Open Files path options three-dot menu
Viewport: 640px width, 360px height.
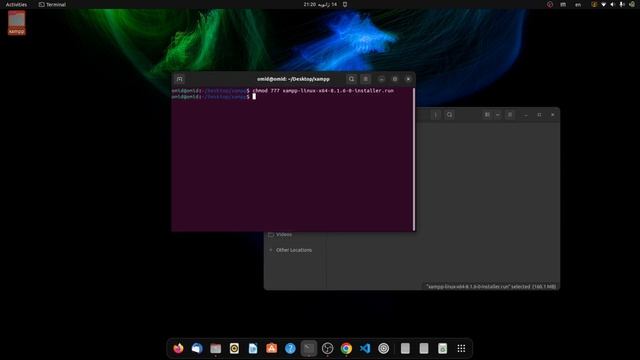point(436,115)
